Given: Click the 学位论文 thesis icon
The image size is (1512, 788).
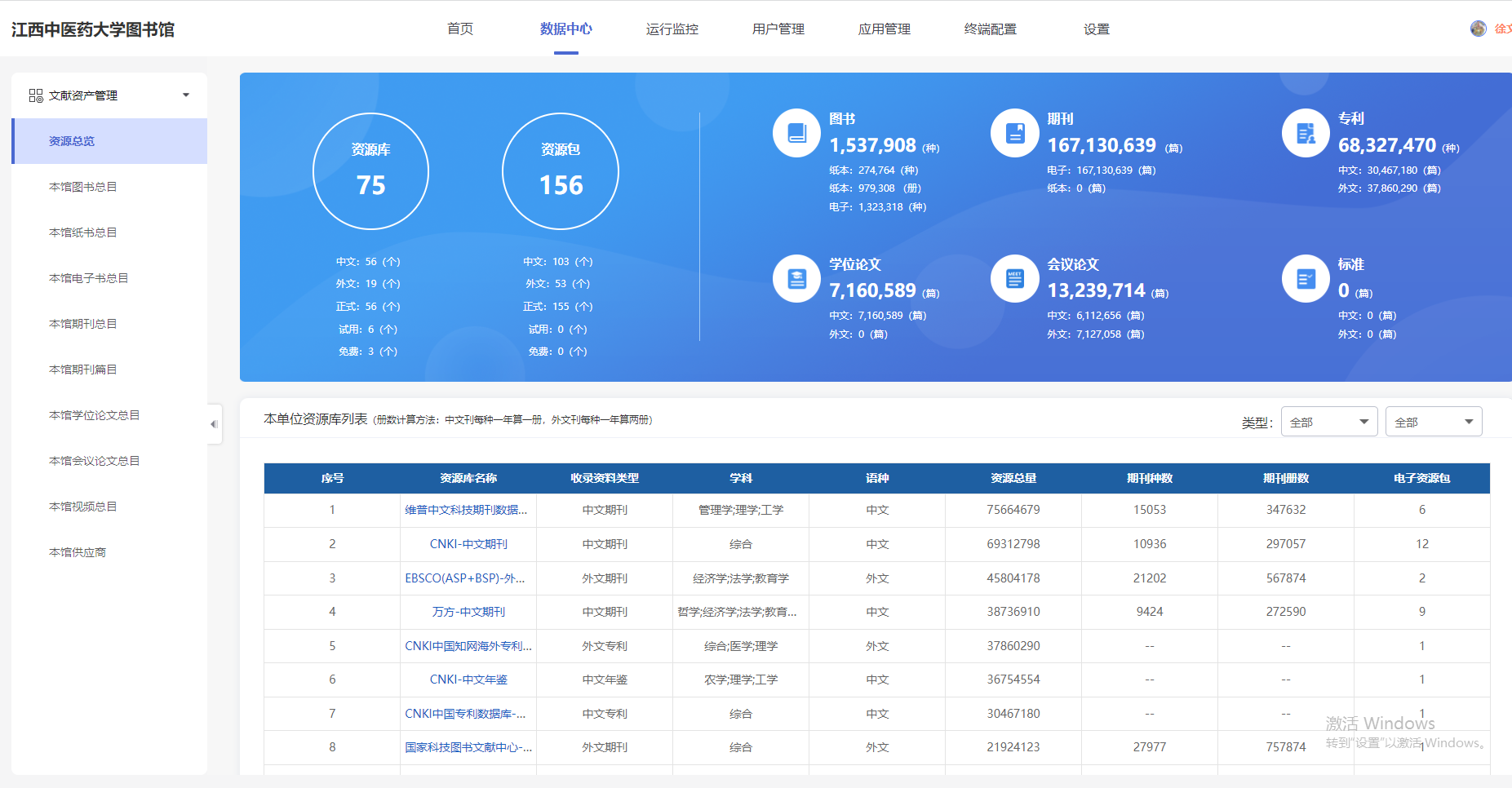Looking at the screenshot, I should point(796,278).
